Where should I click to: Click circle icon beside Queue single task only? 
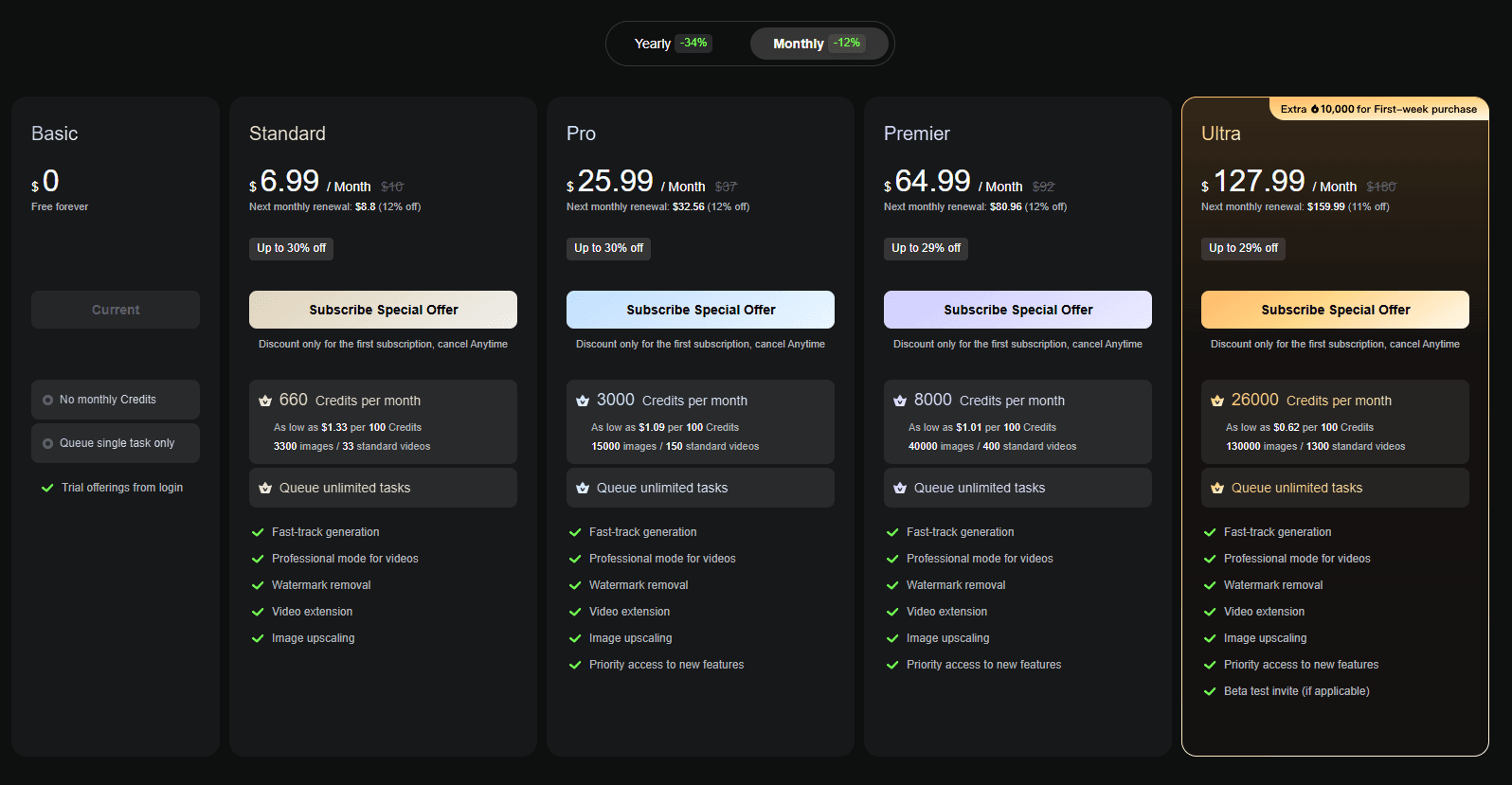pos(47,443)
